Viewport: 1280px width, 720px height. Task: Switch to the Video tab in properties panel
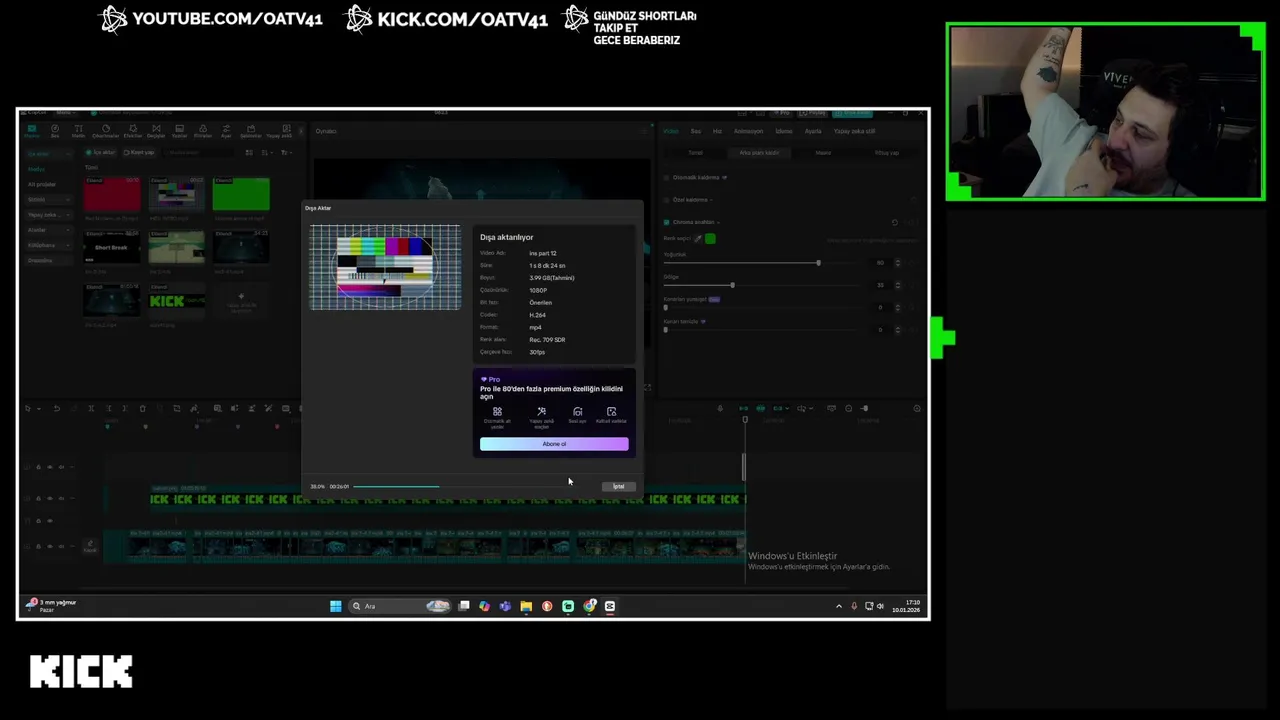(x=671, y=131)
